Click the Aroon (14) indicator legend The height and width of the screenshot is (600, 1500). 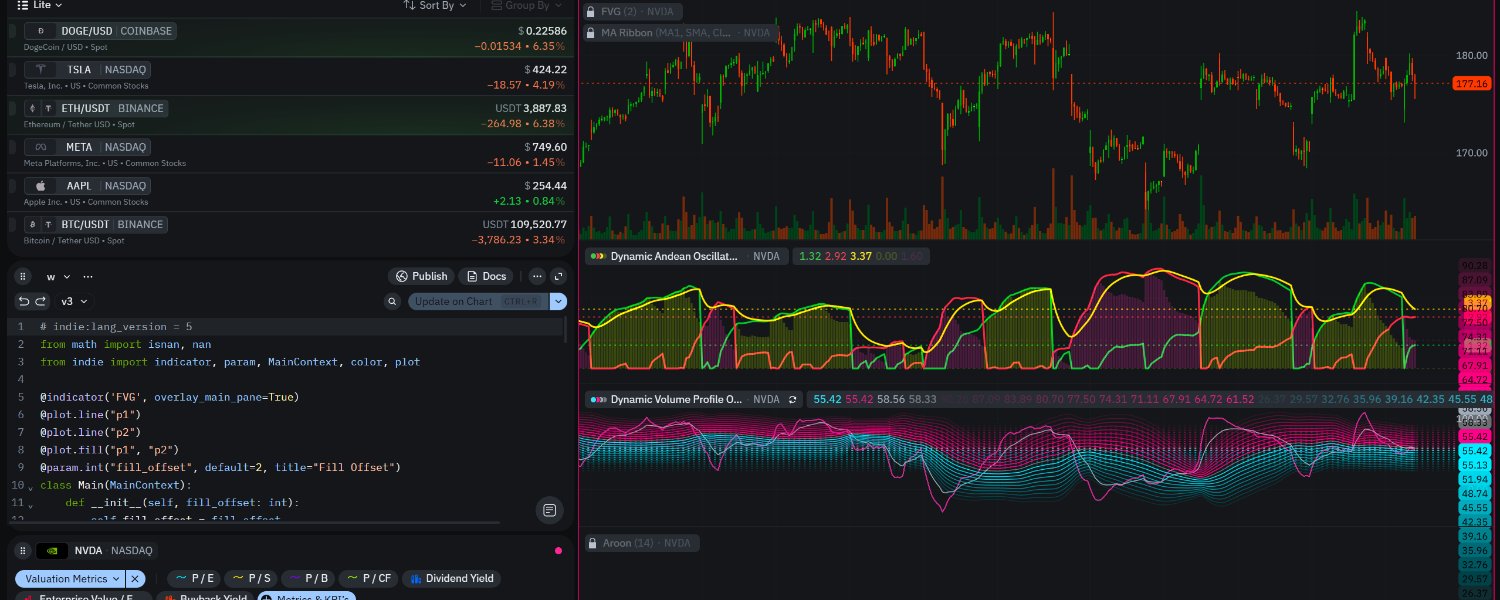tap(641, 543)
